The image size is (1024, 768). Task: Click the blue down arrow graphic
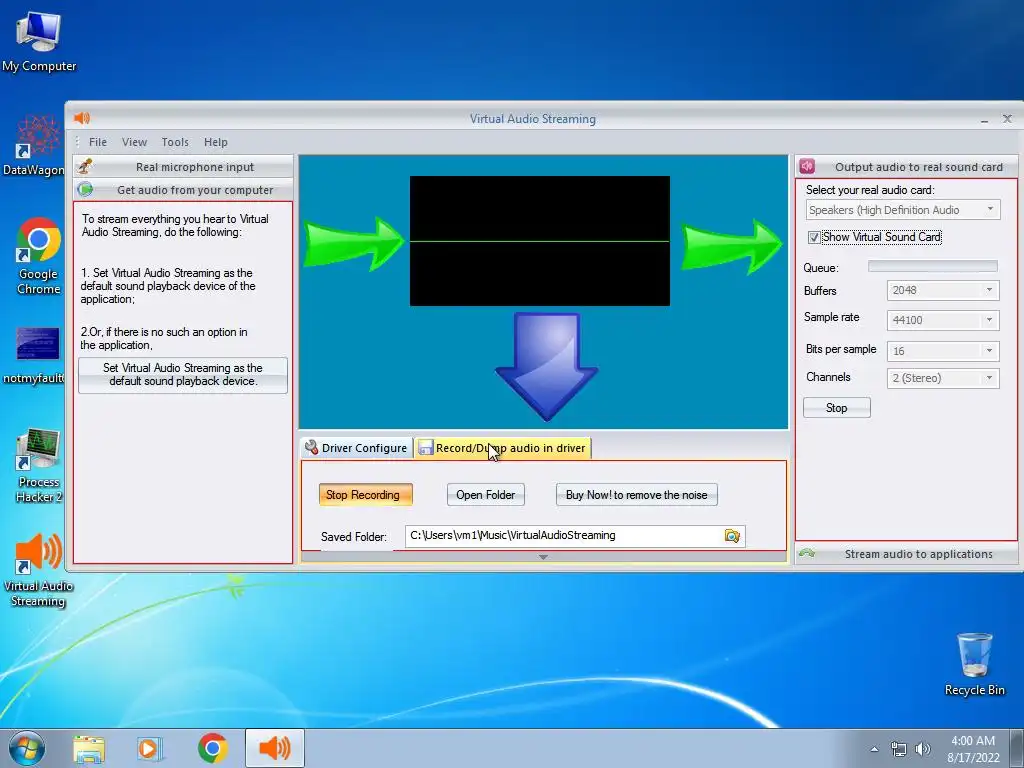click(547, 366)
